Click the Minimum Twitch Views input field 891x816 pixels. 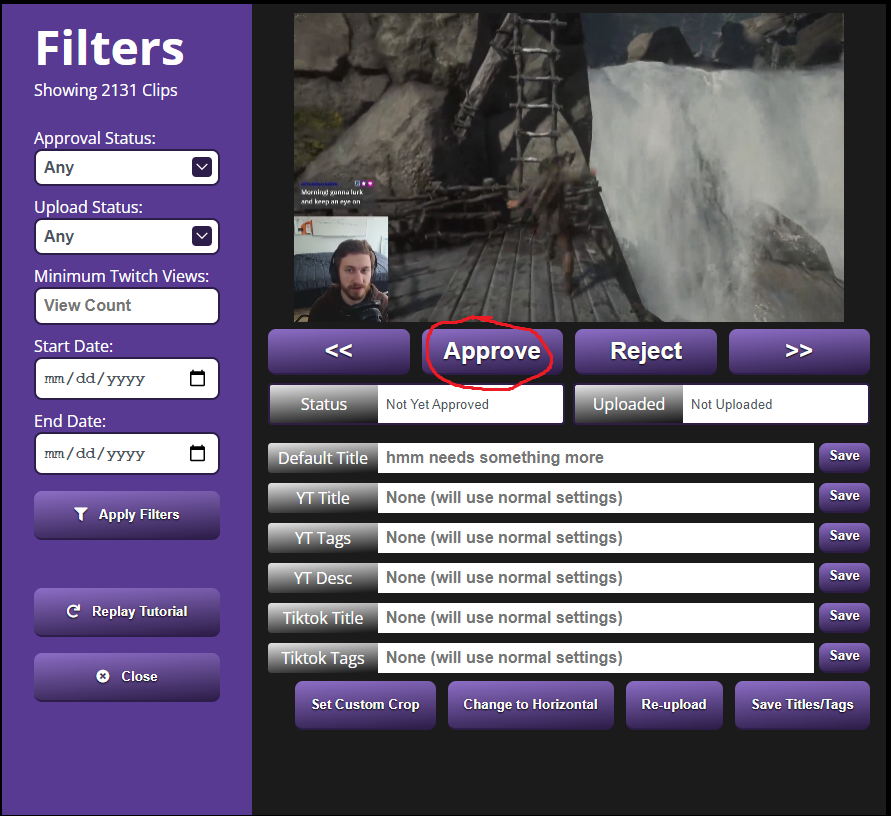tap(127, 306)
